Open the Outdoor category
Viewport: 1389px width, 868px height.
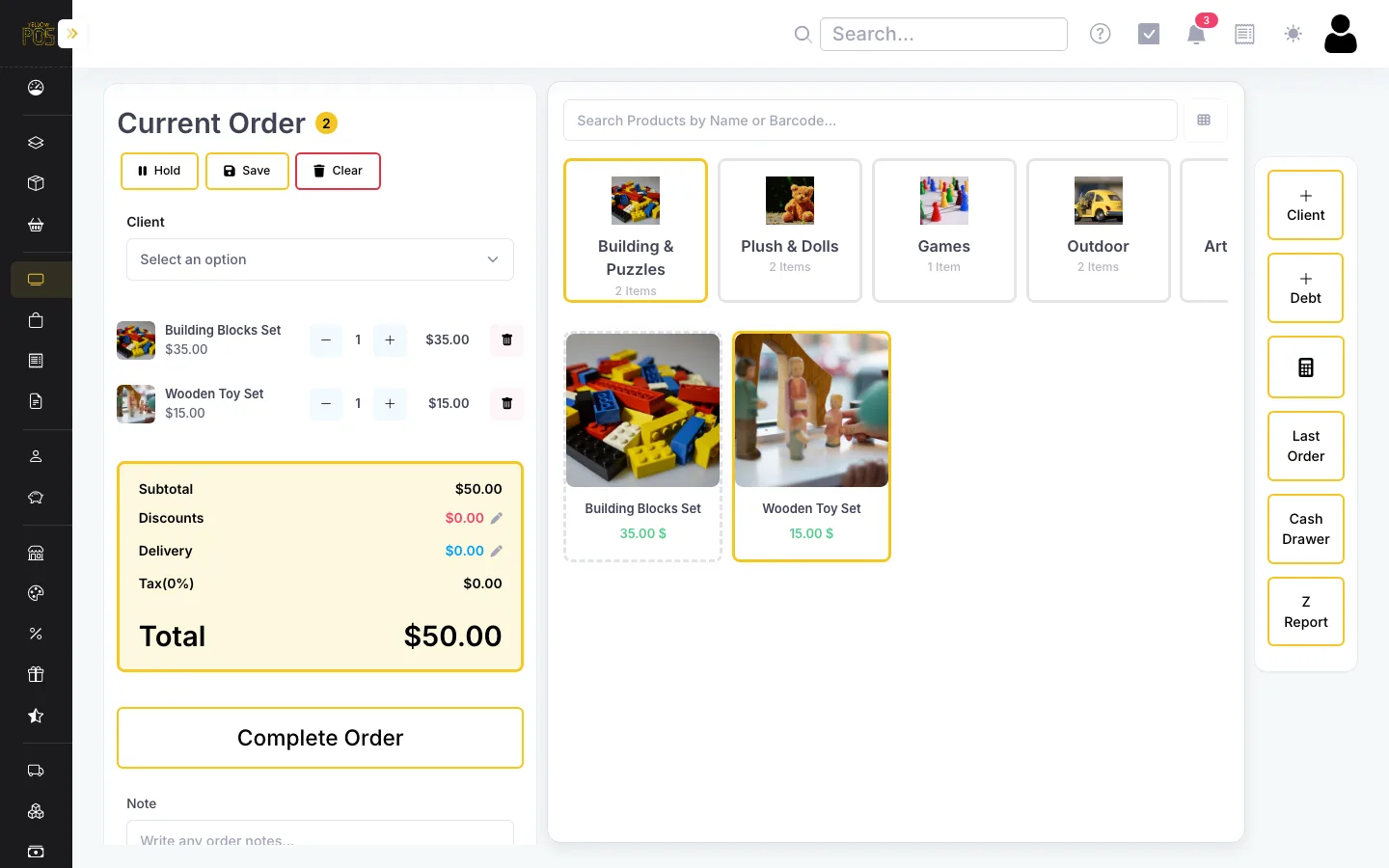tap(1099, 231)
